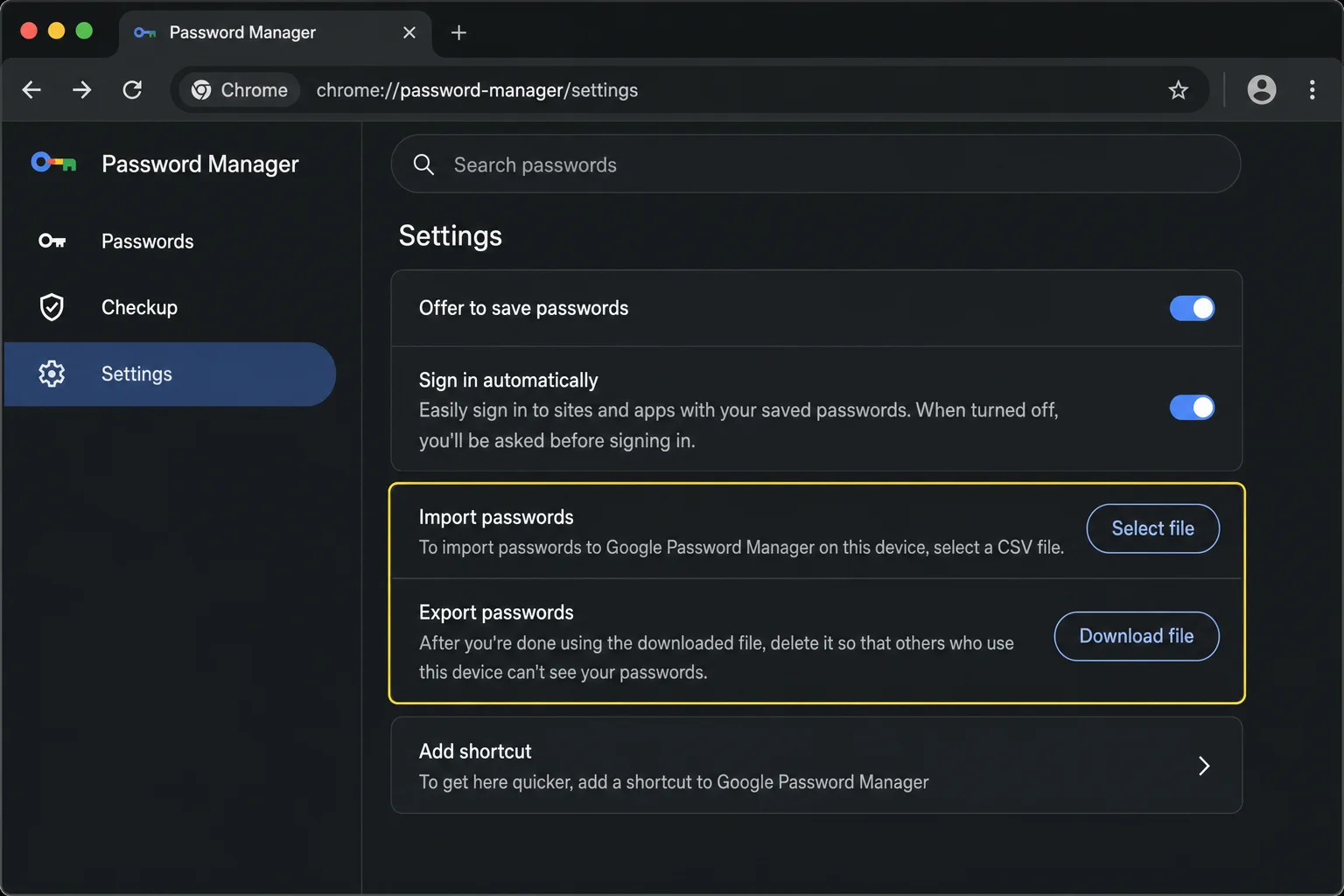This screenshot has height=896, width=1344.
Task: Click Select file to import passwords
Action: coord(1152,528)
